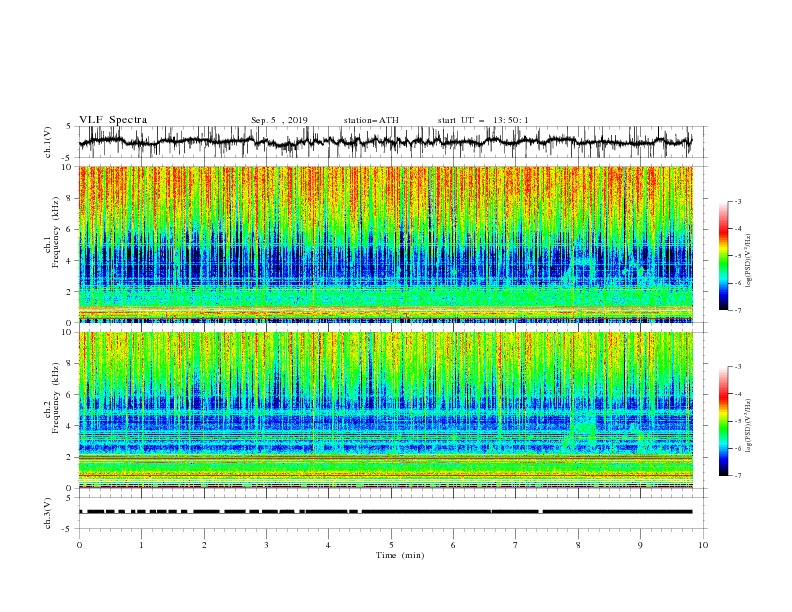
Task: Click time axis tick label "7"
Action: point(515,545)
